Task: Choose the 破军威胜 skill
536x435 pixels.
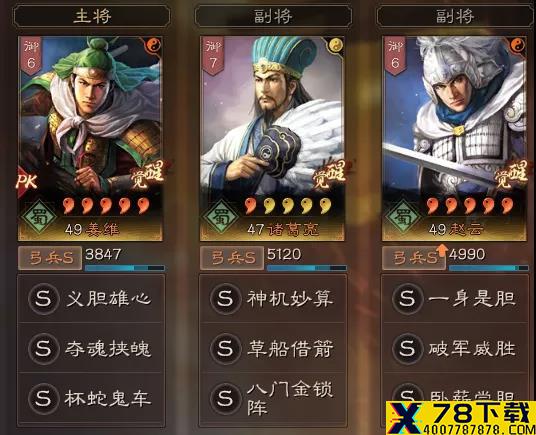Action: click(x=455, y=348)
